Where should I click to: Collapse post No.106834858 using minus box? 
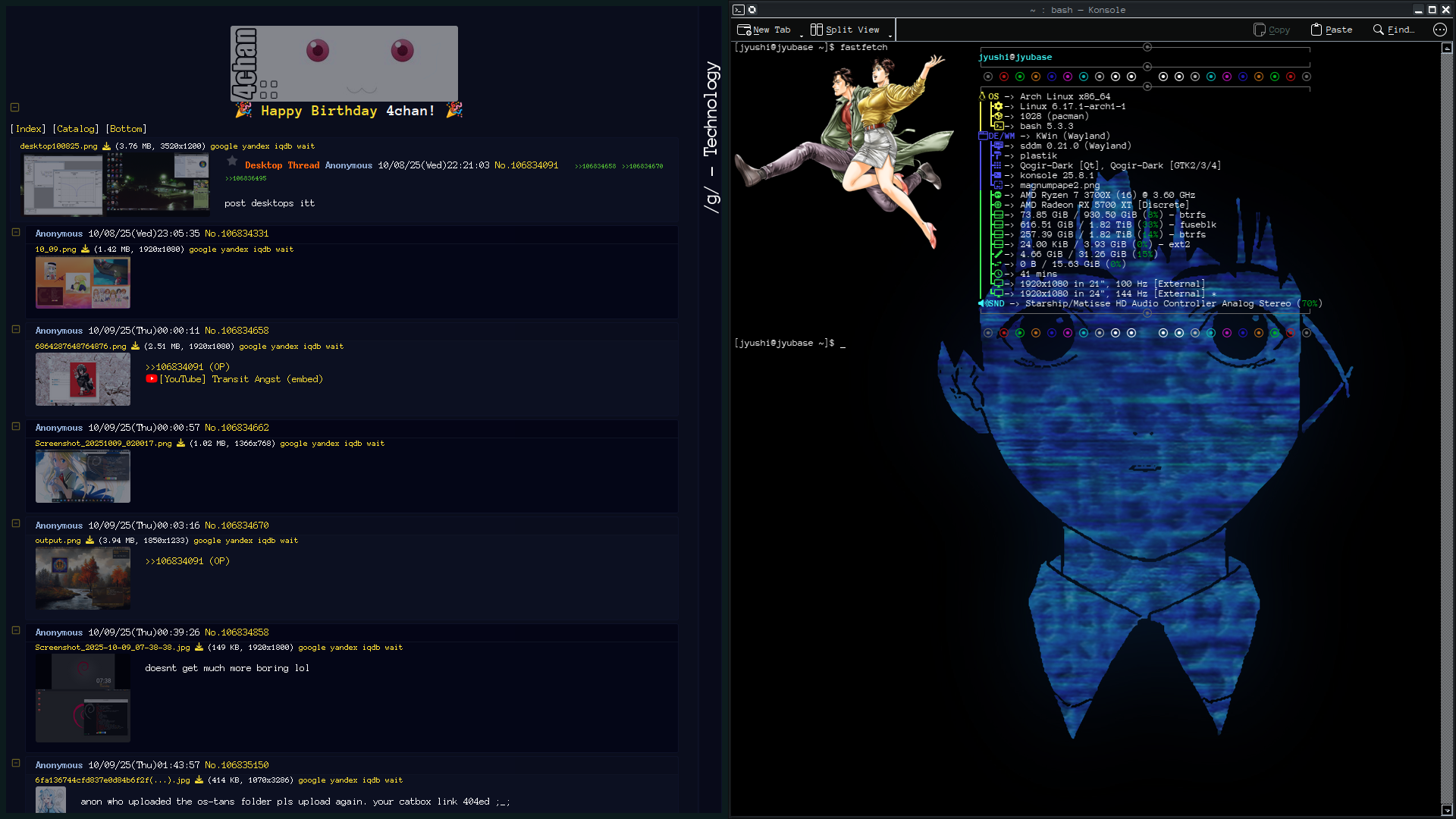tap(15, 630)
